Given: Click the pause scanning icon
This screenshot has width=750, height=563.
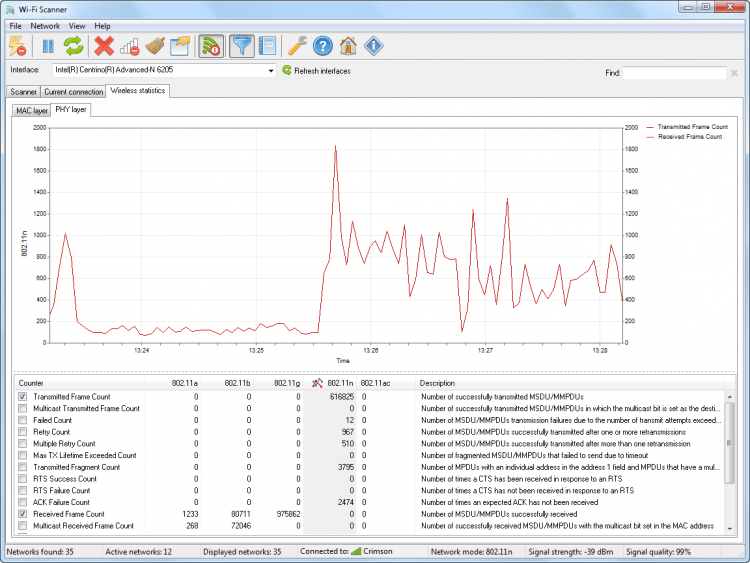Looking at the screenshot, I should pyautogui.click(x=48, y=46).
